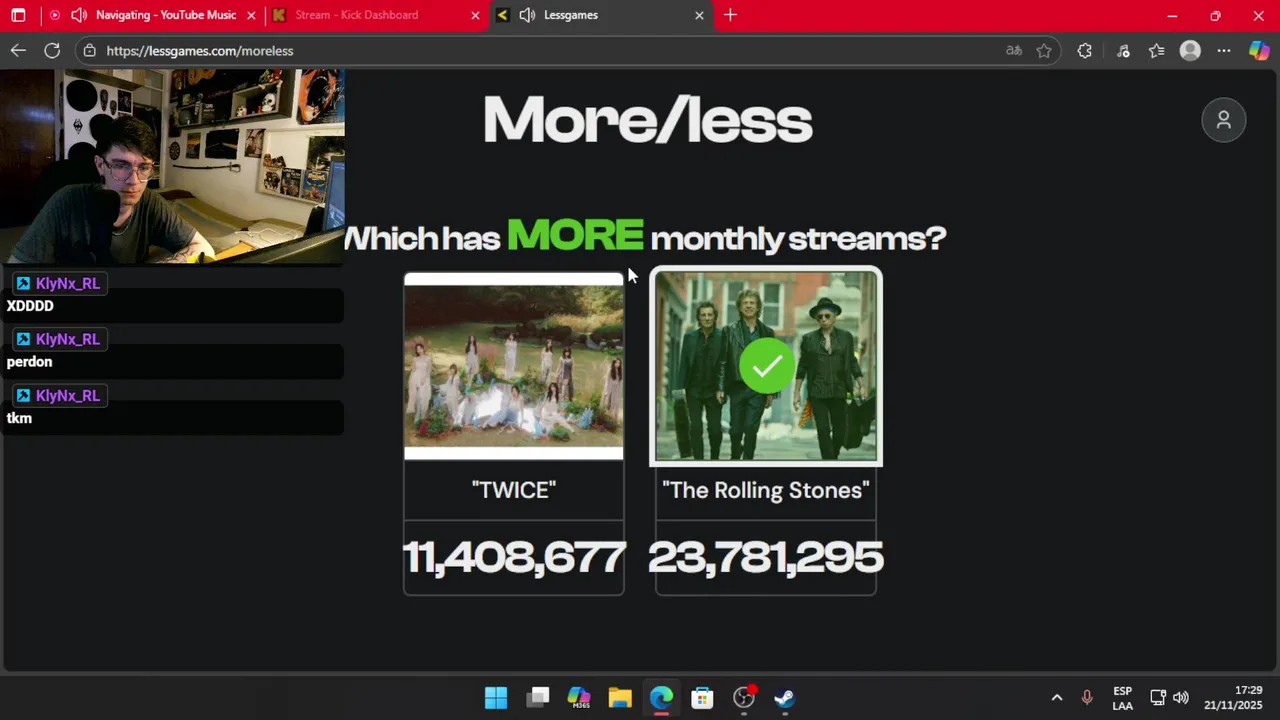
Task: Click "The Rolling Stones" artist name
Action: [766, 490]
